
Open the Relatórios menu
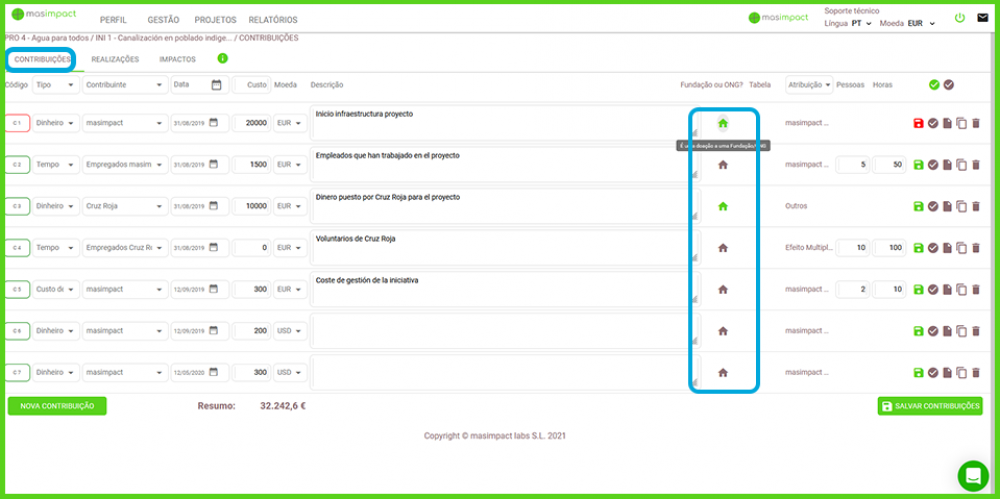click(x=273, y=20)
